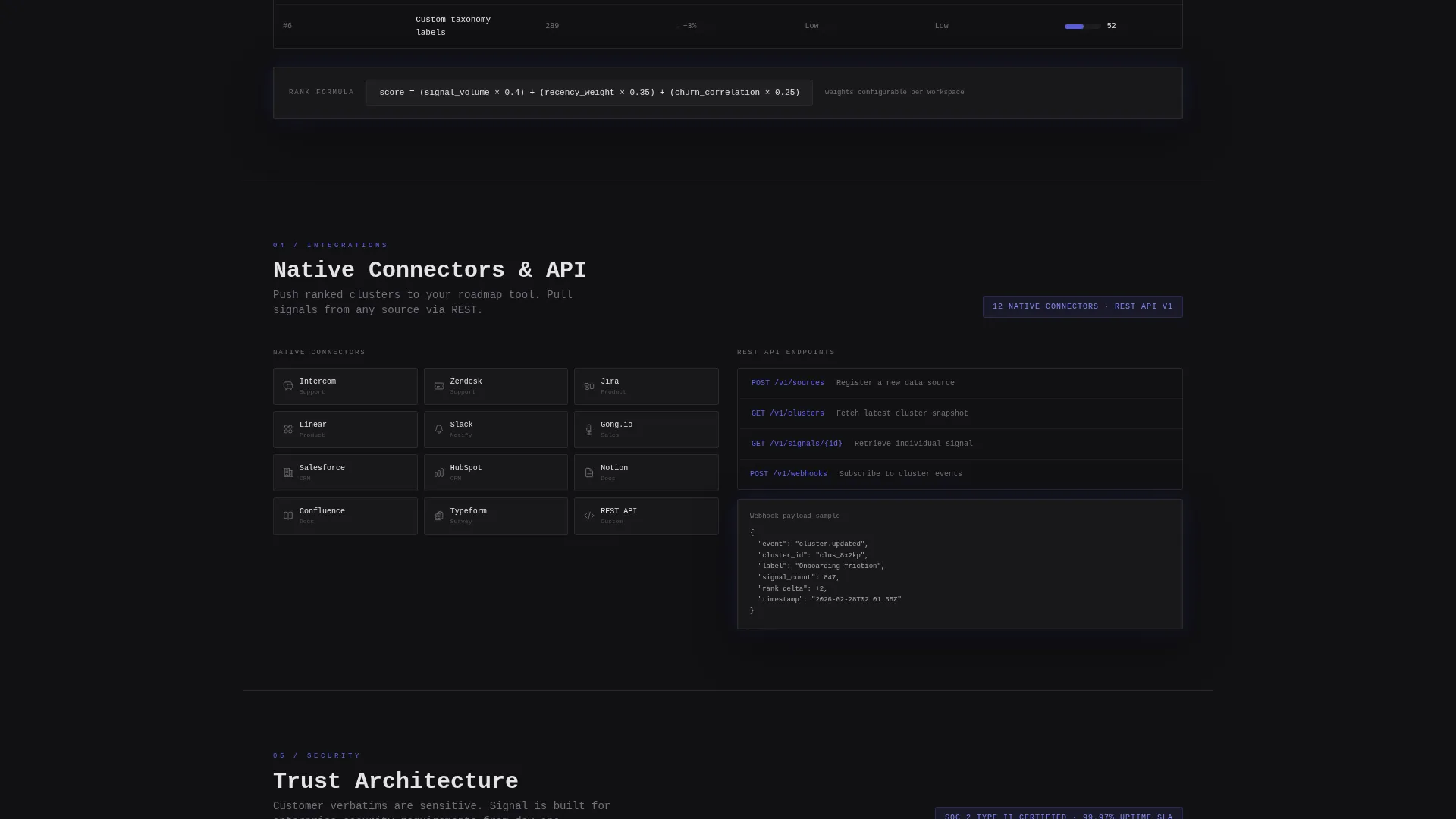Click the Gong.io microphone icon
Screen dimensions: 1456x819
(x=589, y=429)
